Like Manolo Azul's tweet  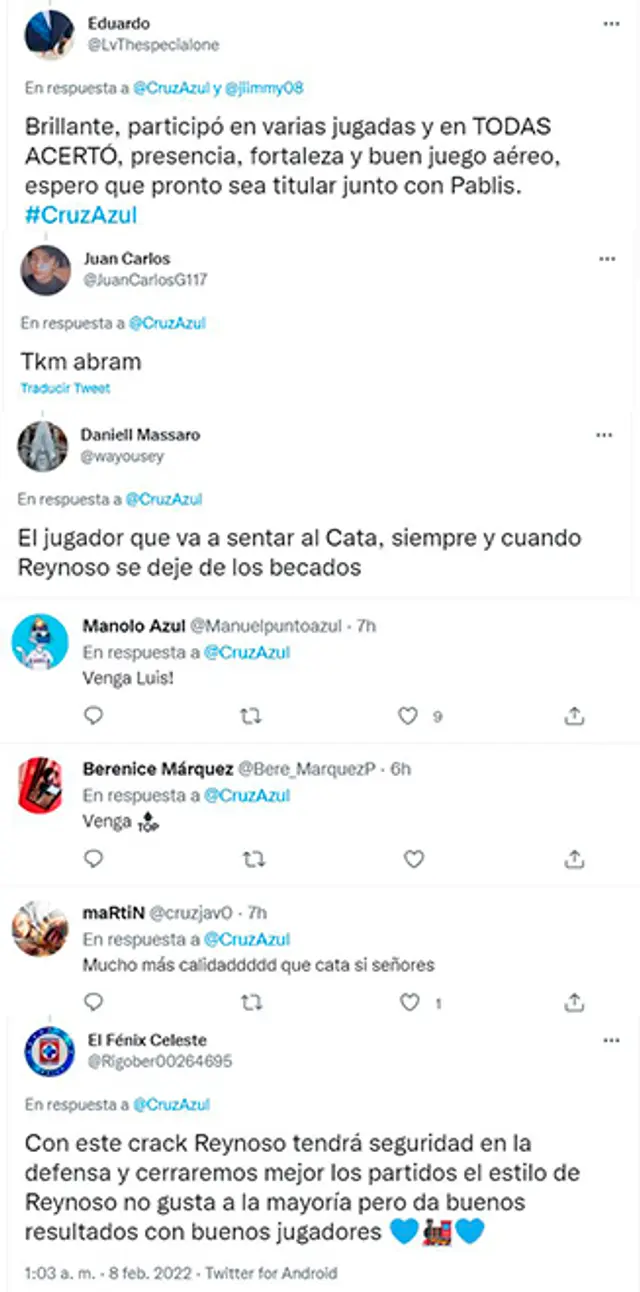tap(408, 715)
